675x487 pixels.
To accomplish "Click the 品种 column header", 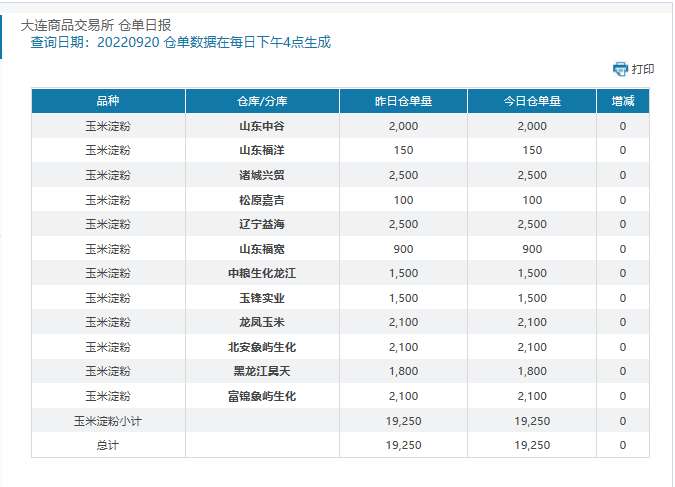I will 108,101.
